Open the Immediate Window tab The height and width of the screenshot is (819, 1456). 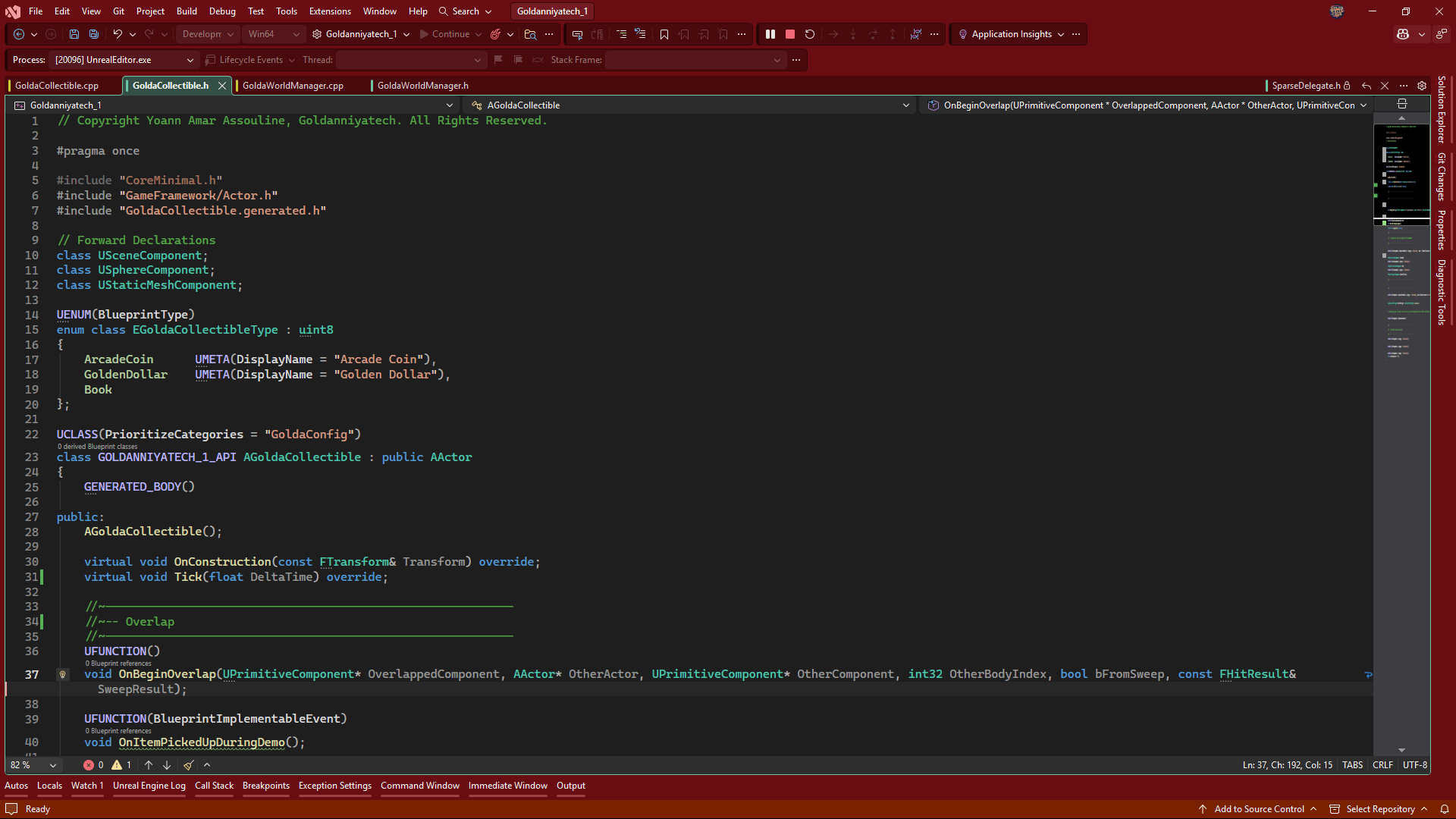[x=508, y=786]
